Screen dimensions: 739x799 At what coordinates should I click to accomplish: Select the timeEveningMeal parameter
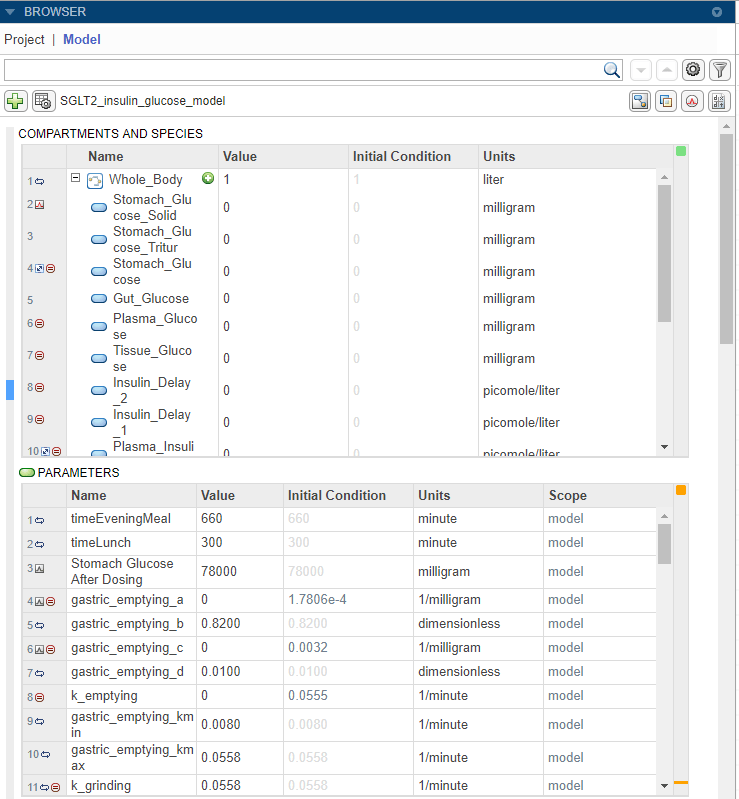tap(121, 519)
